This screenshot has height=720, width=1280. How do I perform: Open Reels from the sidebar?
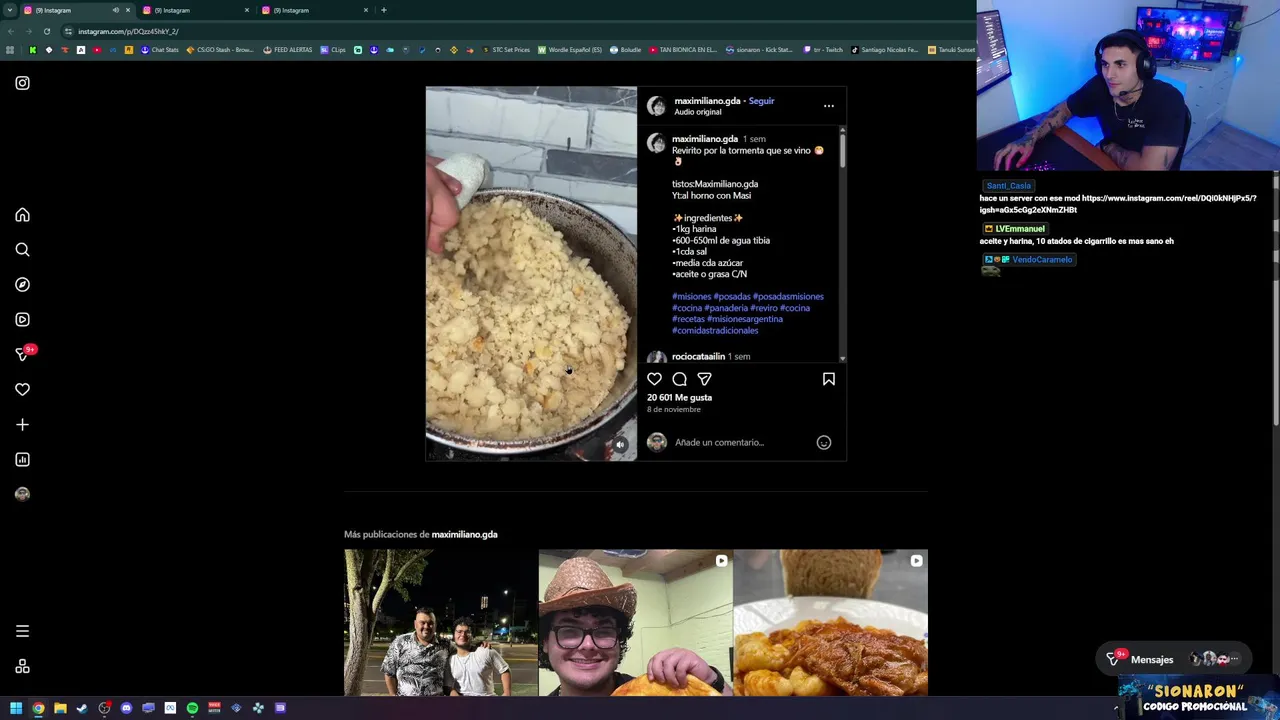22,320
